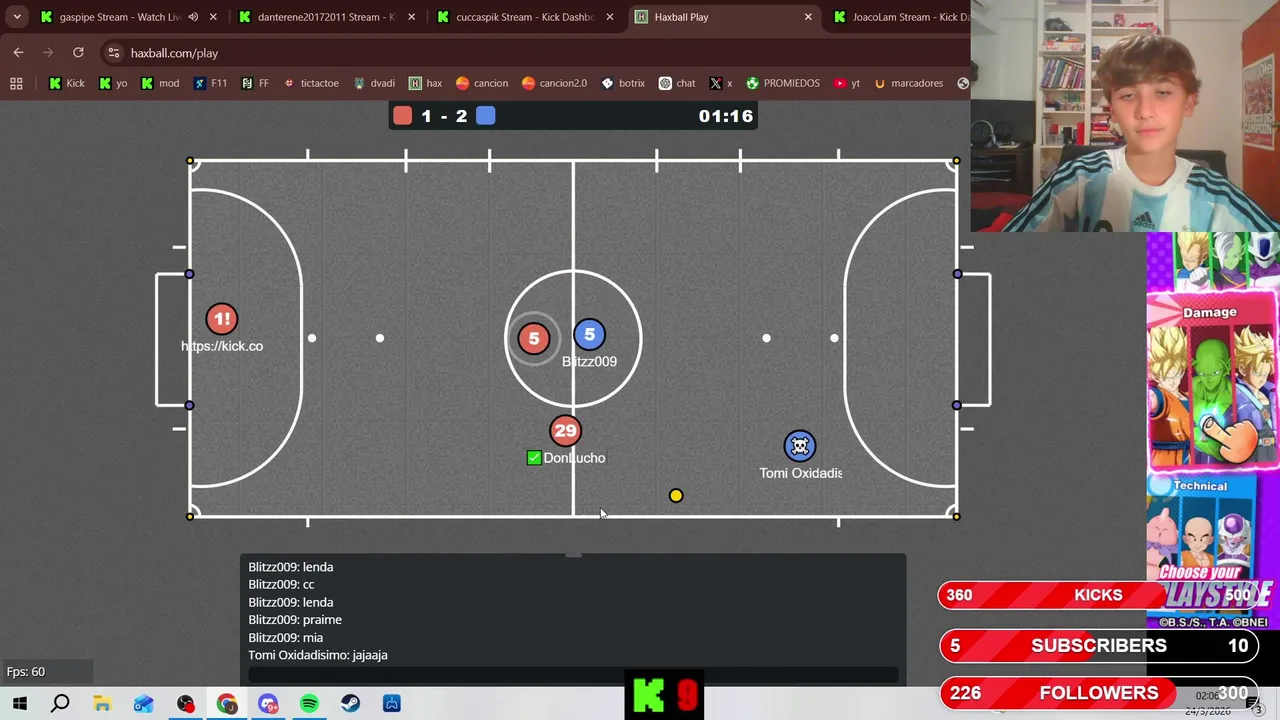The image size is (1280, 720).
Task: Open the chat bookmark
Action: tap(677, 83)
